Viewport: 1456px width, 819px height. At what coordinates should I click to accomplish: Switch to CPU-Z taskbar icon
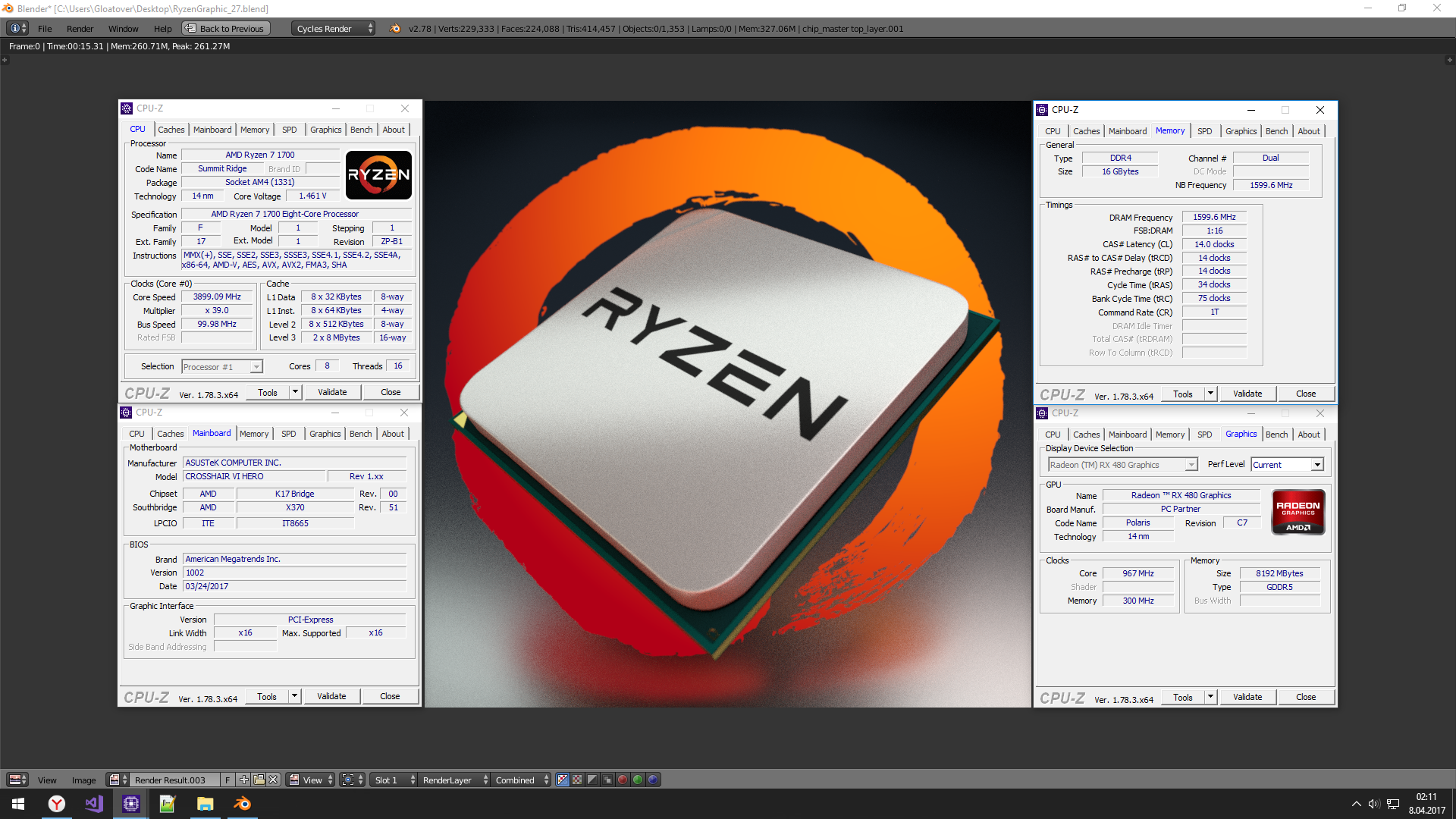click(130, 804)
